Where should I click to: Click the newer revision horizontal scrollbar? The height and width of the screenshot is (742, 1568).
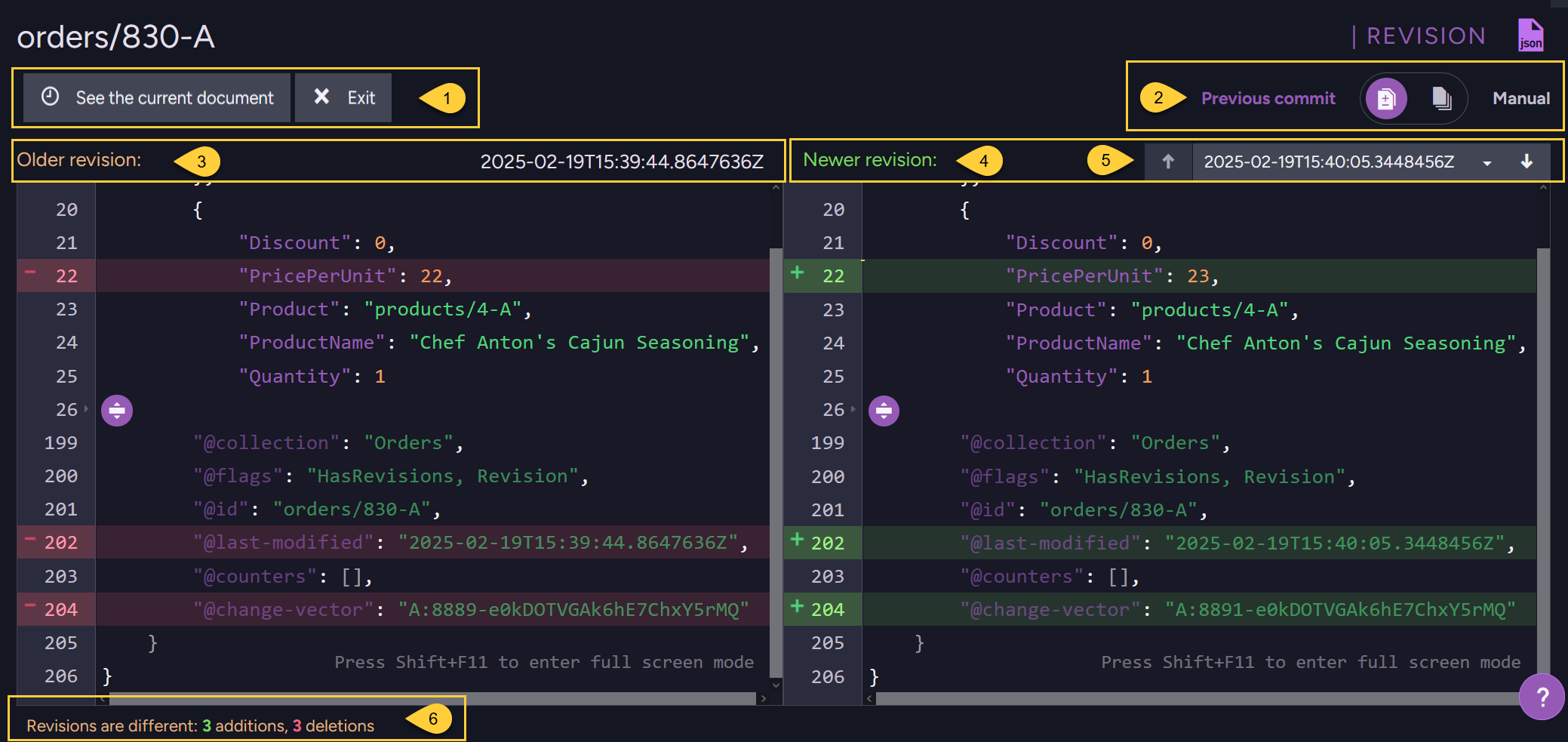(x=1200, y=699)
